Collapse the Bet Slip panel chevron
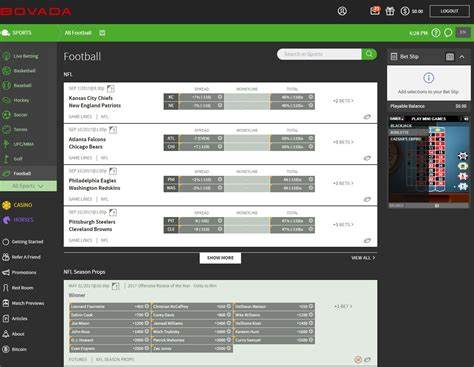This screenshot has width=474, height=367. (x=462, y=57)
